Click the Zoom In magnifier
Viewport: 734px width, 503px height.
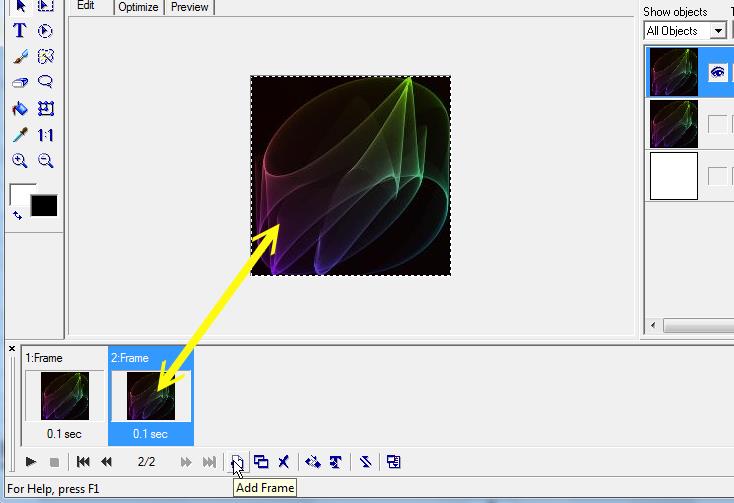point(19,161)
